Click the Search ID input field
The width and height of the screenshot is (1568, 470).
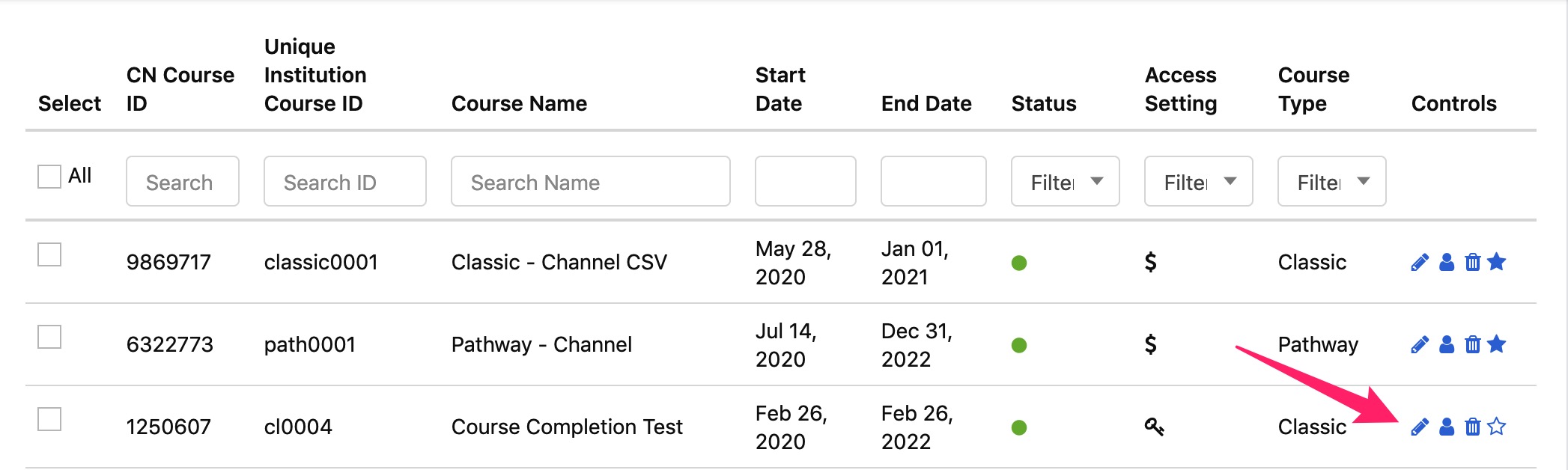(x=344, y=181)
